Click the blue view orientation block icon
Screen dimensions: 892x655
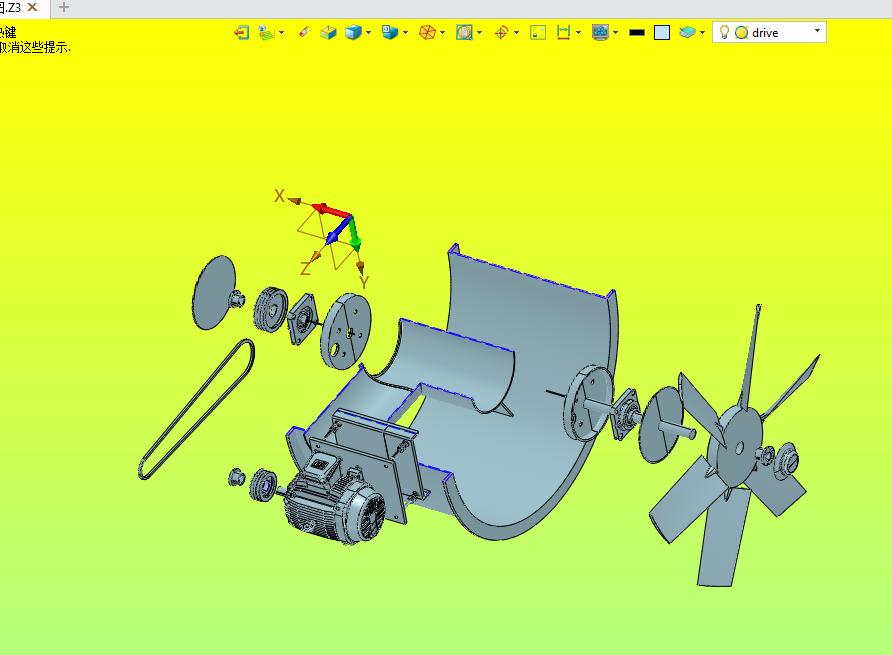point(390,32)
